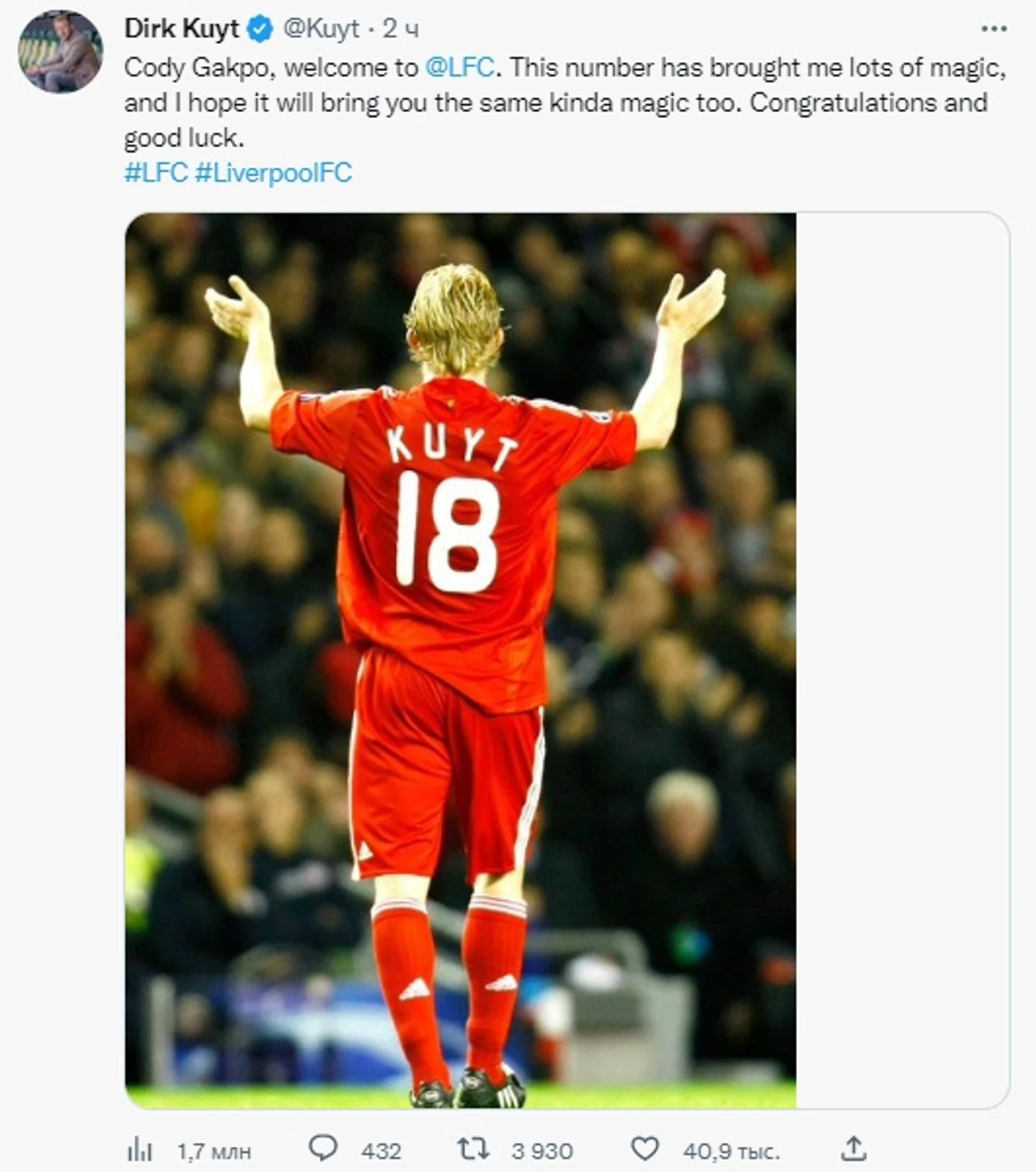Click the 1,7 млн views count

point(214,1151)
